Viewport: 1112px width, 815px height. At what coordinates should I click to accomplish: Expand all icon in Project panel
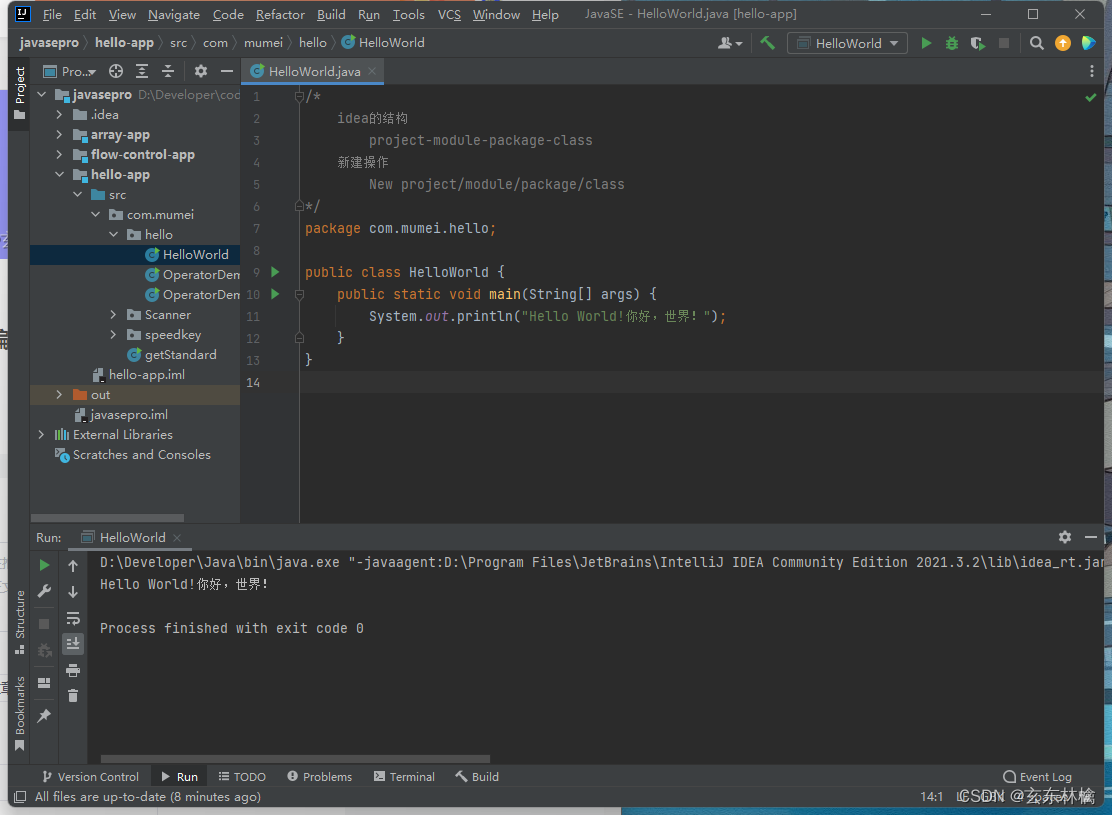pos(142,71)
